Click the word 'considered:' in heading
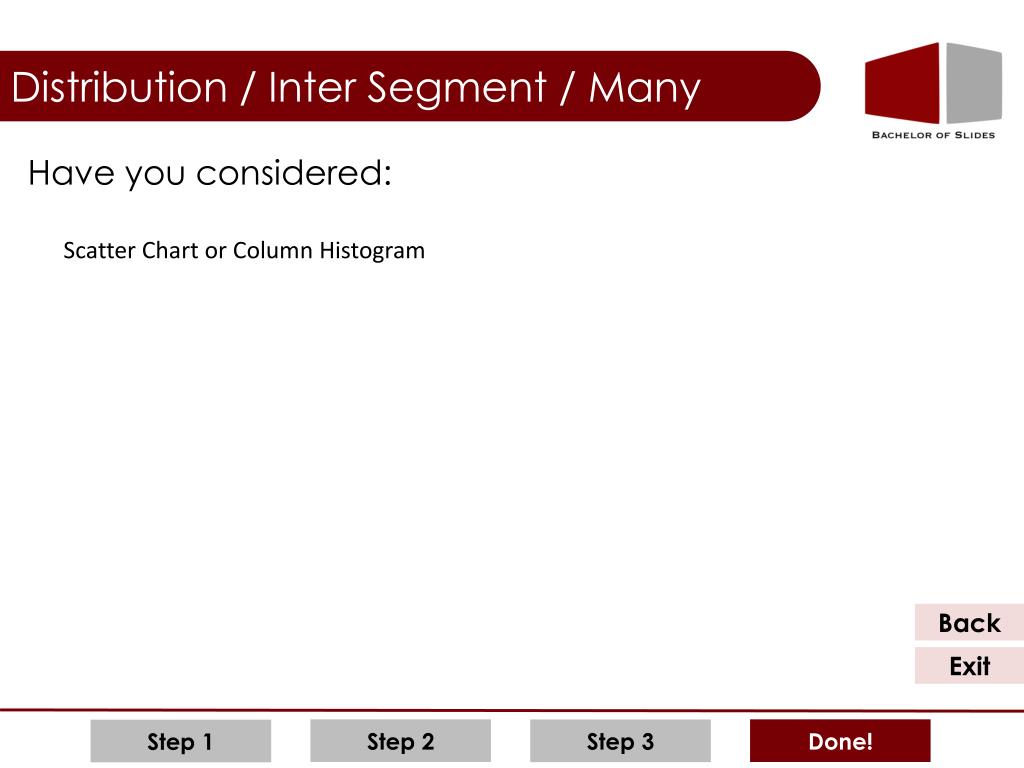The height and width of the screenshot is (768, 1024). point(294,173)
